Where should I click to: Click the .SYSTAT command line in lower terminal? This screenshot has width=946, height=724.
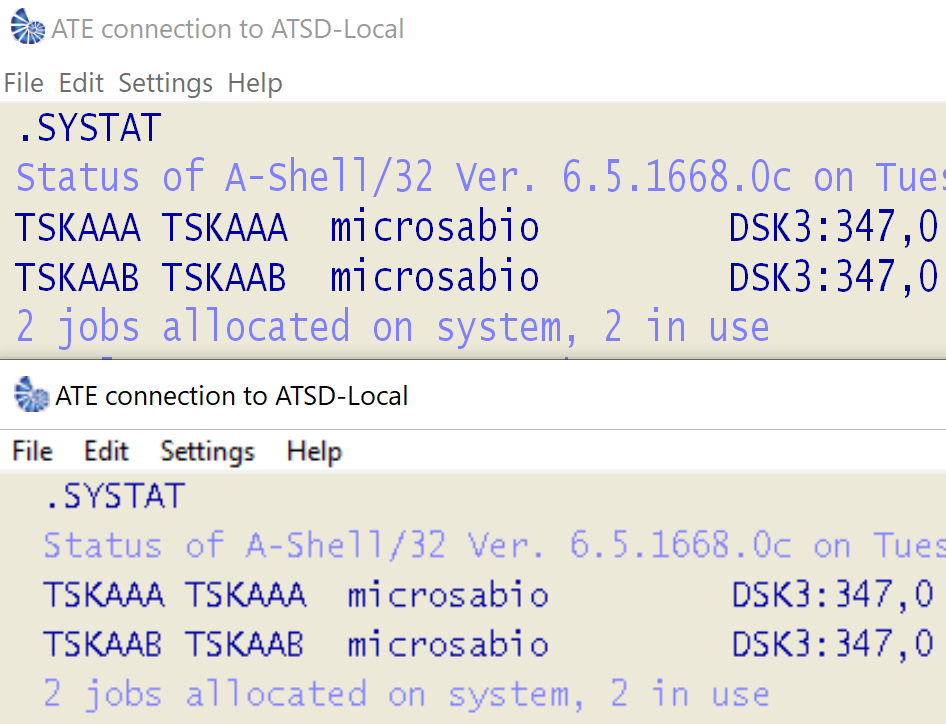tap(114, 496)
